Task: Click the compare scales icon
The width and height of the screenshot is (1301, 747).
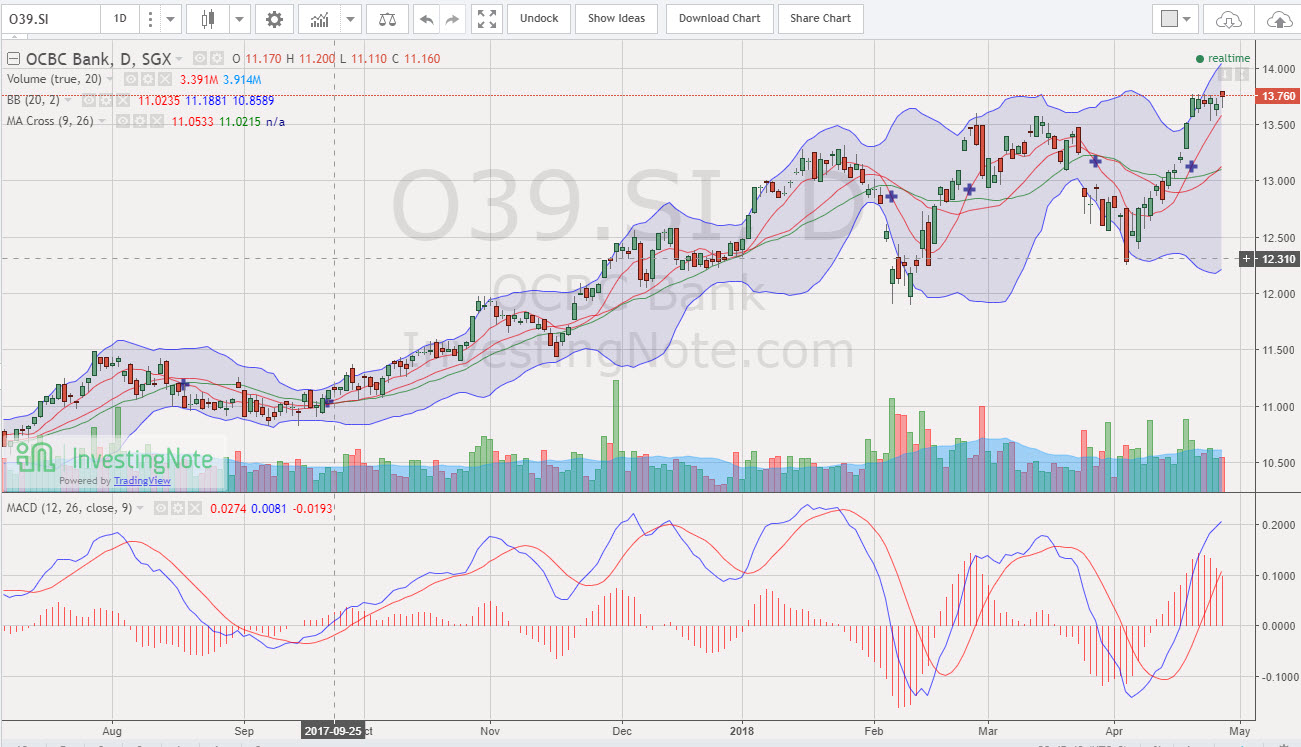Action: [386, 18]
